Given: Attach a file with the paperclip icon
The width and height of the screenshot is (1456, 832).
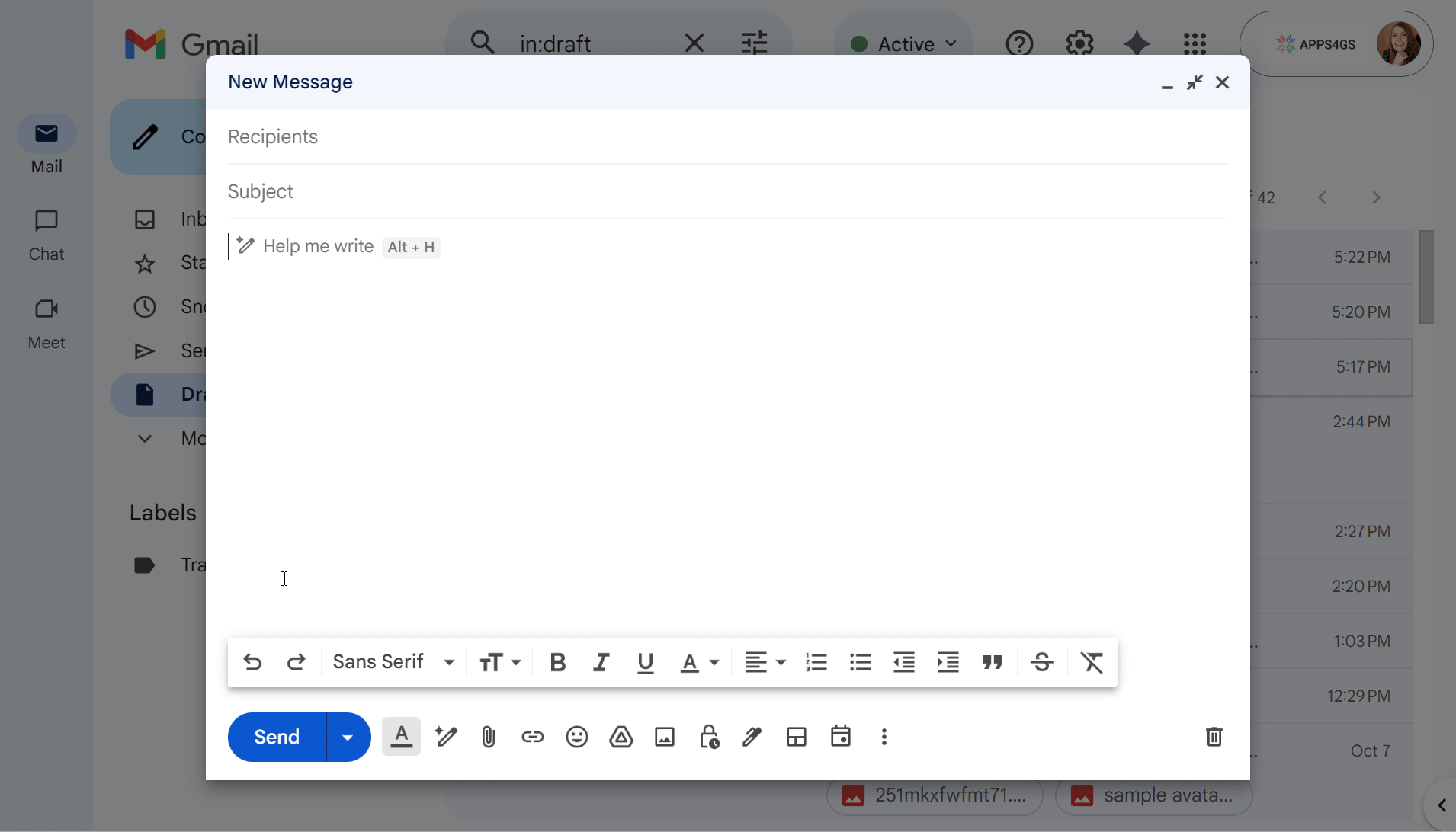Looking at the screenshot, I should coord(489,737).
